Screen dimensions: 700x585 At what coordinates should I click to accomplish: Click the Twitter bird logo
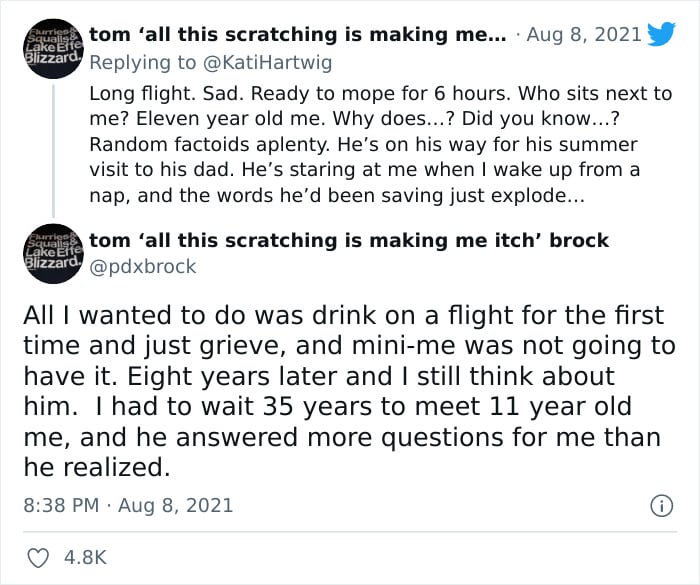[661, 34]
